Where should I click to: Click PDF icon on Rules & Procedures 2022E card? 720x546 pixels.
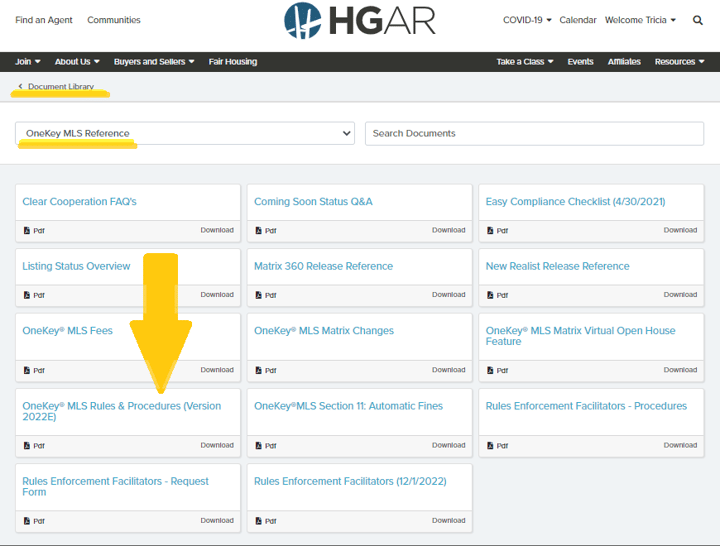27,445
